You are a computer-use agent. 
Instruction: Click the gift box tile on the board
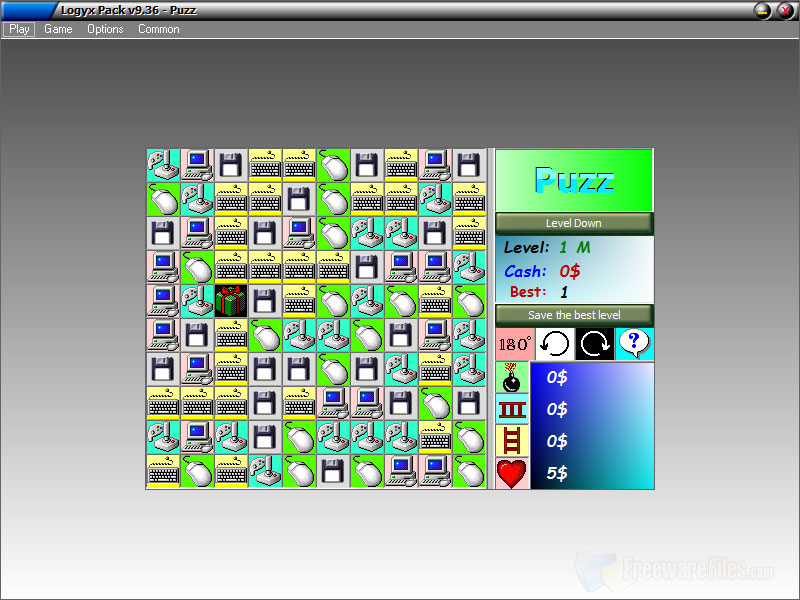pyautogui.click(x=231, y=300)
